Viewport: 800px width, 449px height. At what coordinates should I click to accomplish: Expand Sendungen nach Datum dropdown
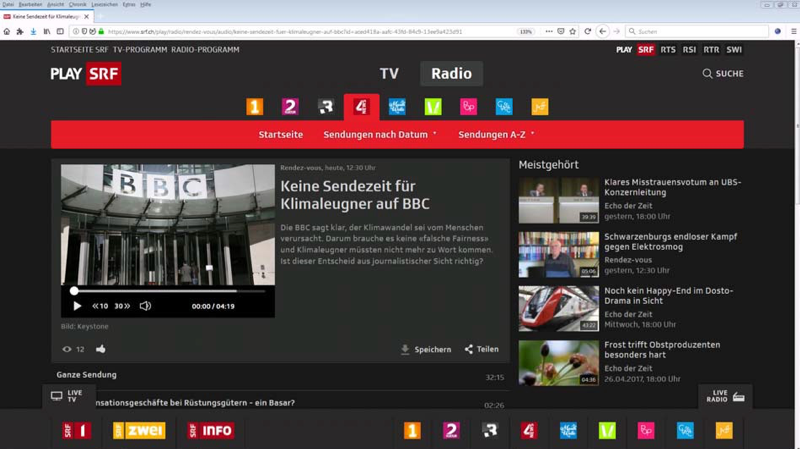click(380, 134)
